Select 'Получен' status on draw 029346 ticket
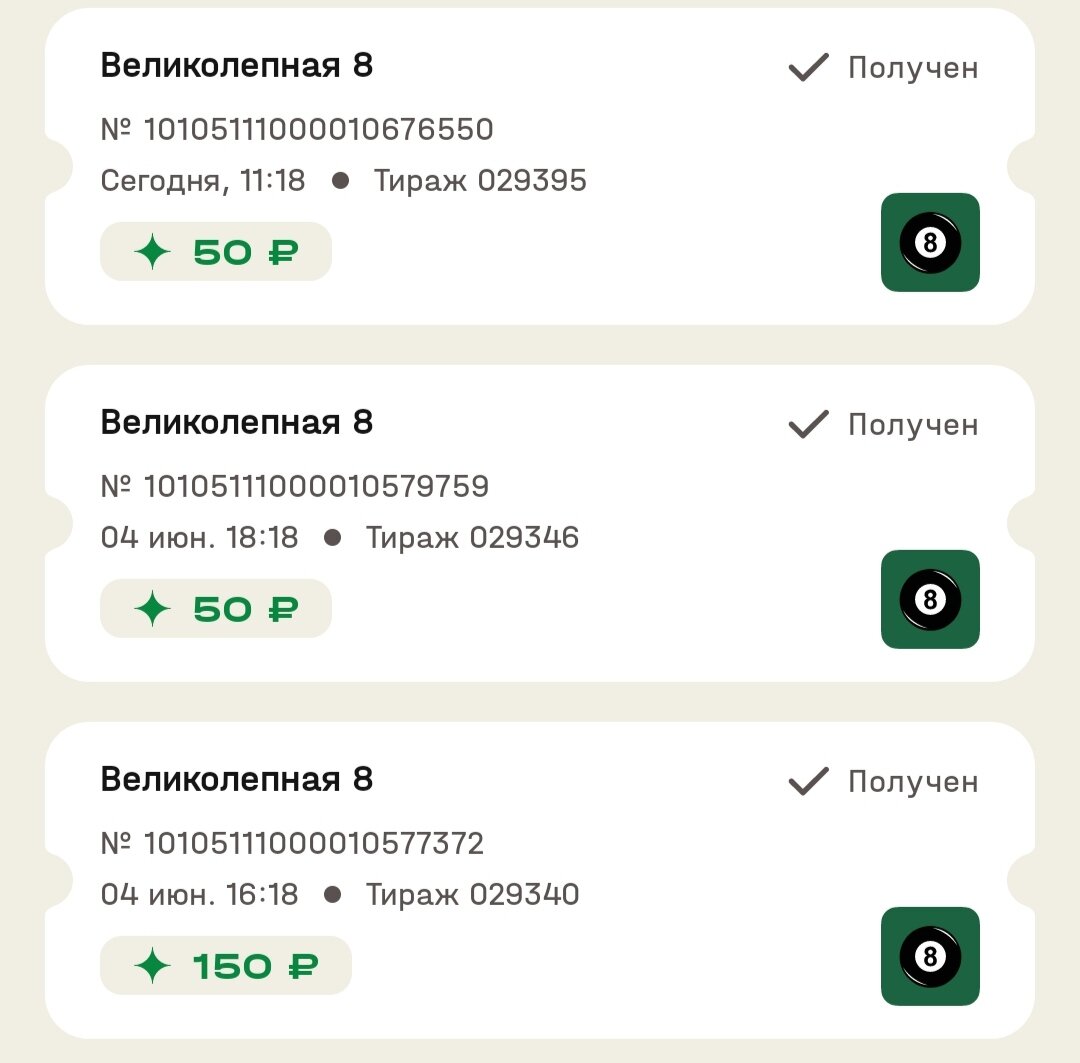The width and height of the screenshot is (1080, 1063). [912, 425]
